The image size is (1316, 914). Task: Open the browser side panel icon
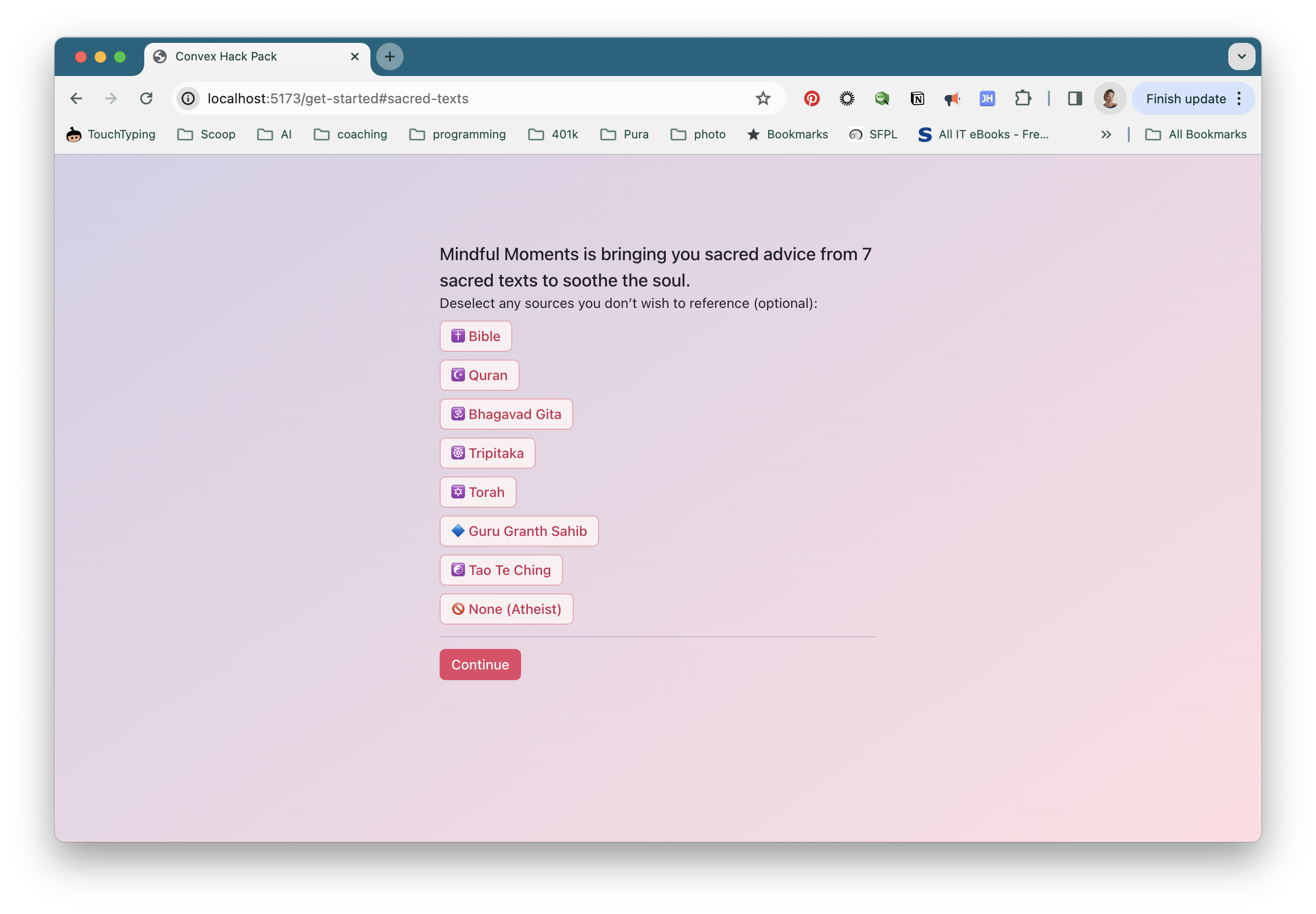pyautogui.click(x=1075, y=98)
